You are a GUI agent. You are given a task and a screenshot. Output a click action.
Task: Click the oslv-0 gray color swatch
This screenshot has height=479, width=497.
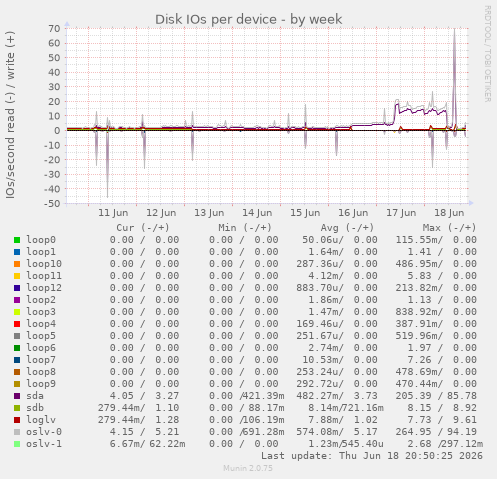click(x=17, y=432)
